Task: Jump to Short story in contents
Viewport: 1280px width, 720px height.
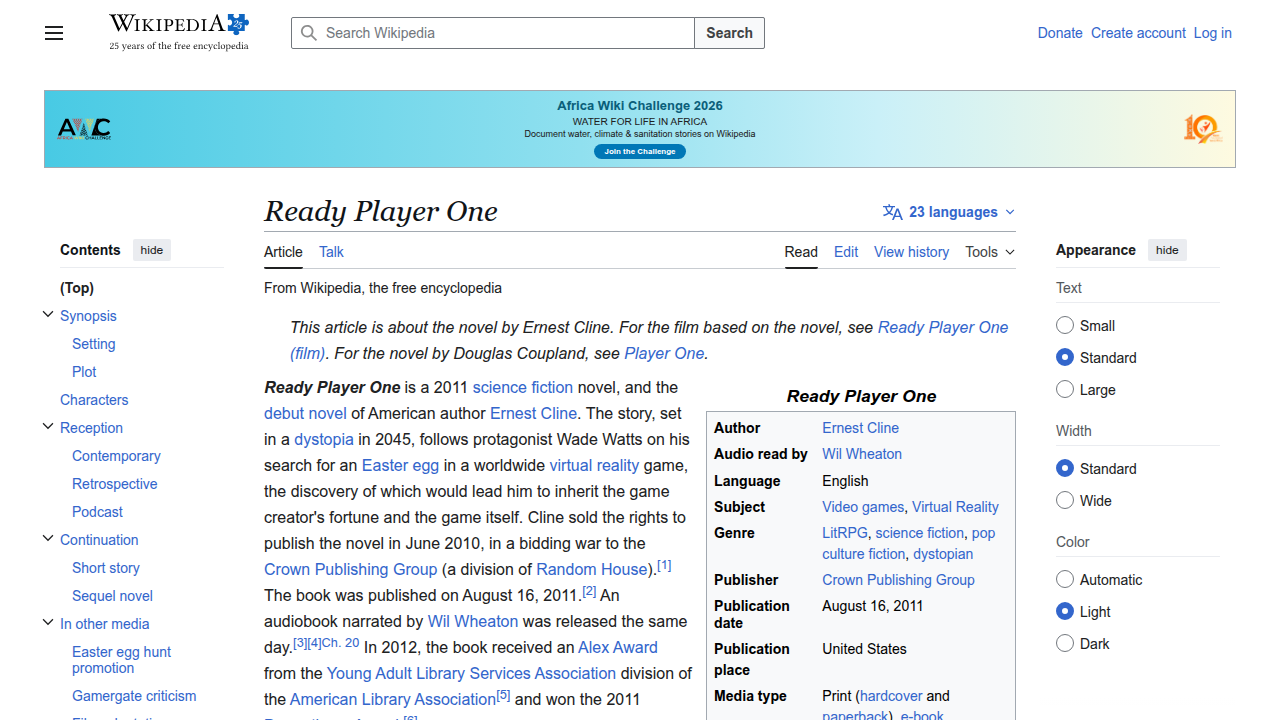Action: (x=106, y=568)
